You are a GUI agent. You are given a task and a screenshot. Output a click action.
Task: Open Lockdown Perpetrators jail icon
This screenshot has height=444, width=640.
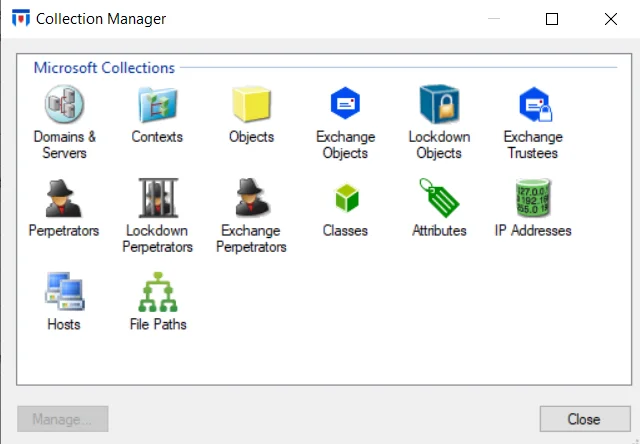pos(158,198)
